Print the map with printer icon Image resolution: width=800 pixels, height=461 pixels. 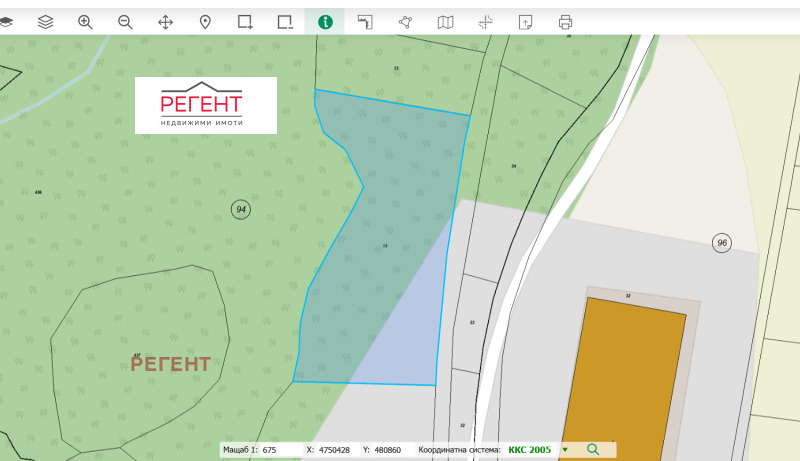565,21
